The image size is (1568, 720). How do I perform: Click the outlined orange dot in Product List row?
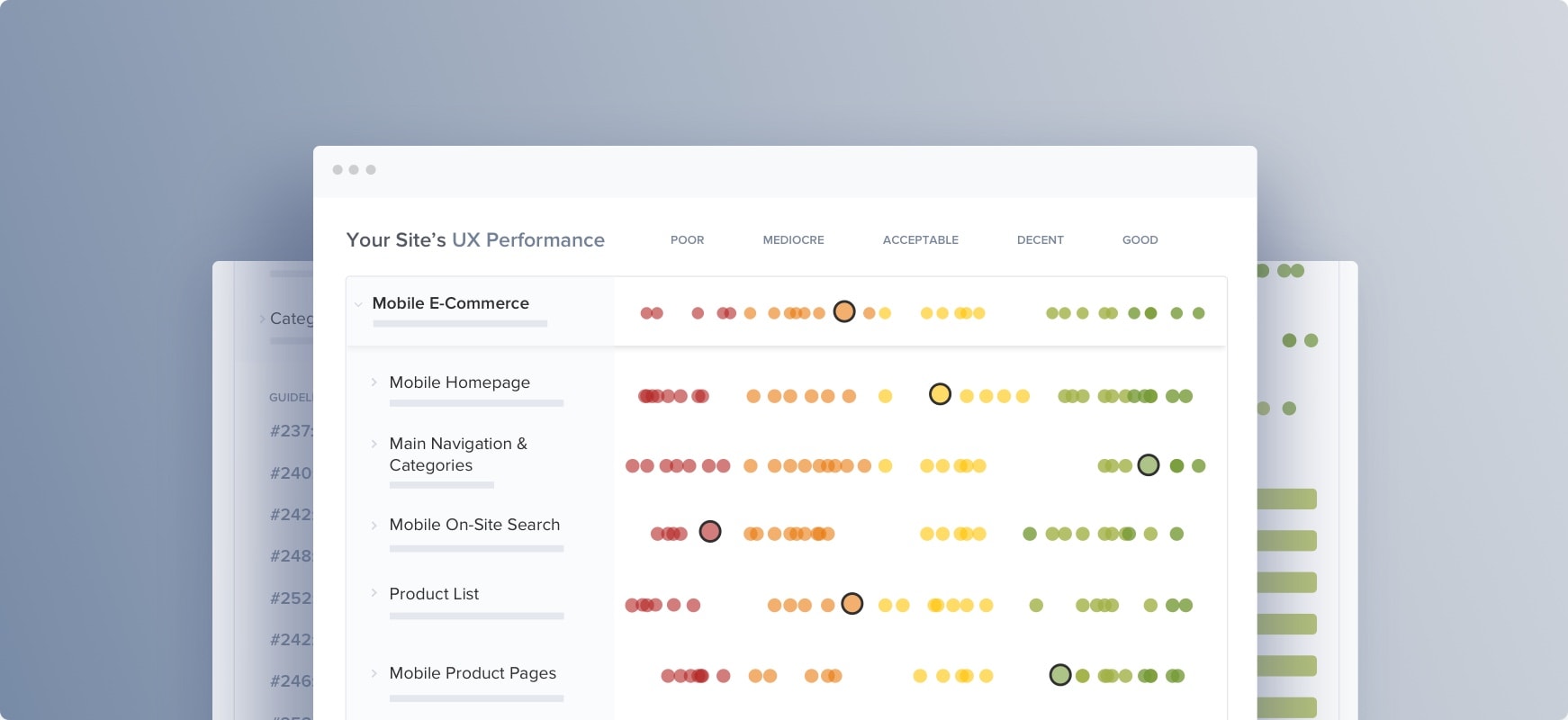[852, 604]
